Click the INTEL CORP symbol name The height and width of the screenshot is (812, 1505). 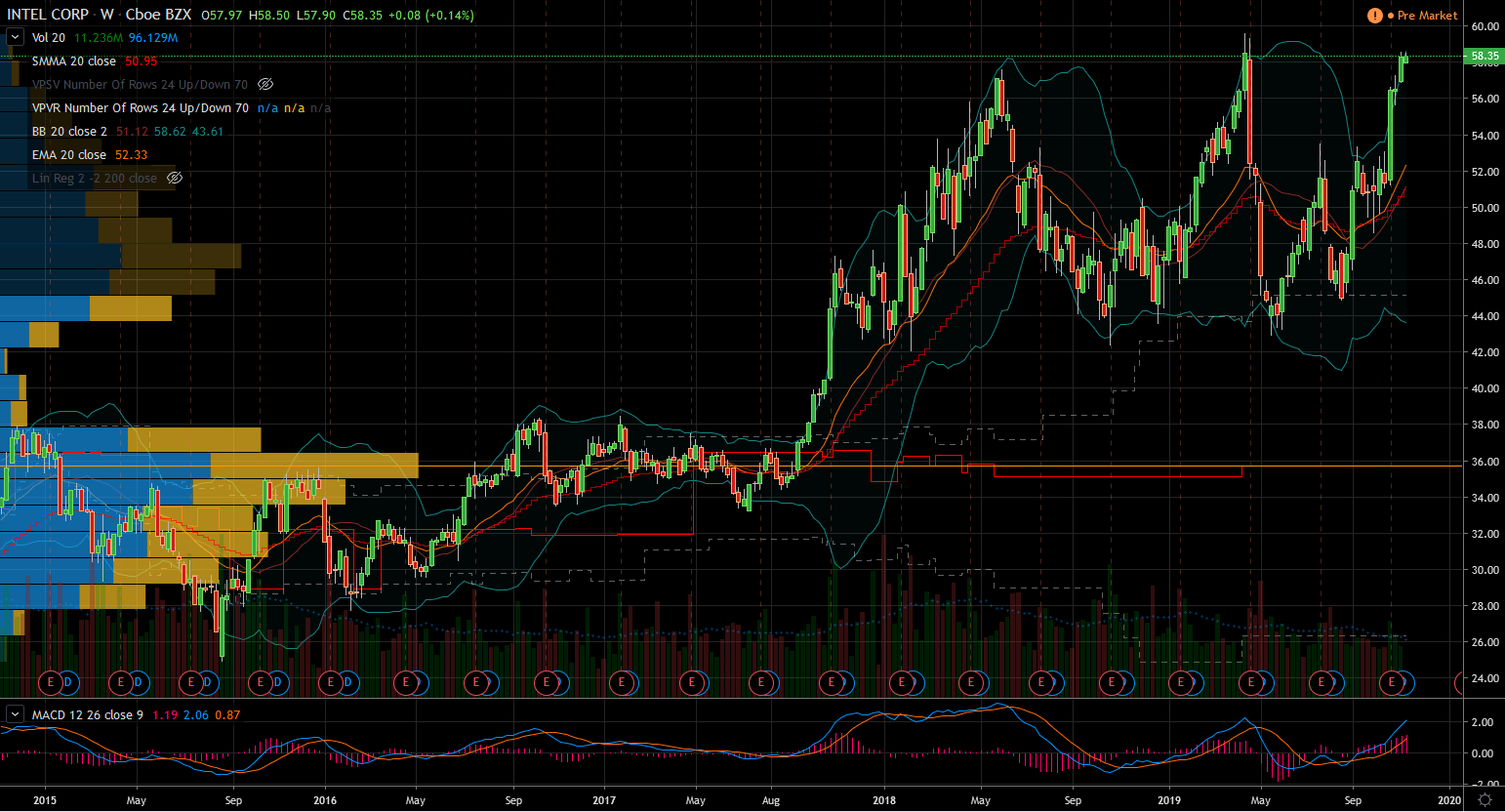pyautogui.click(x=48, y=15)
